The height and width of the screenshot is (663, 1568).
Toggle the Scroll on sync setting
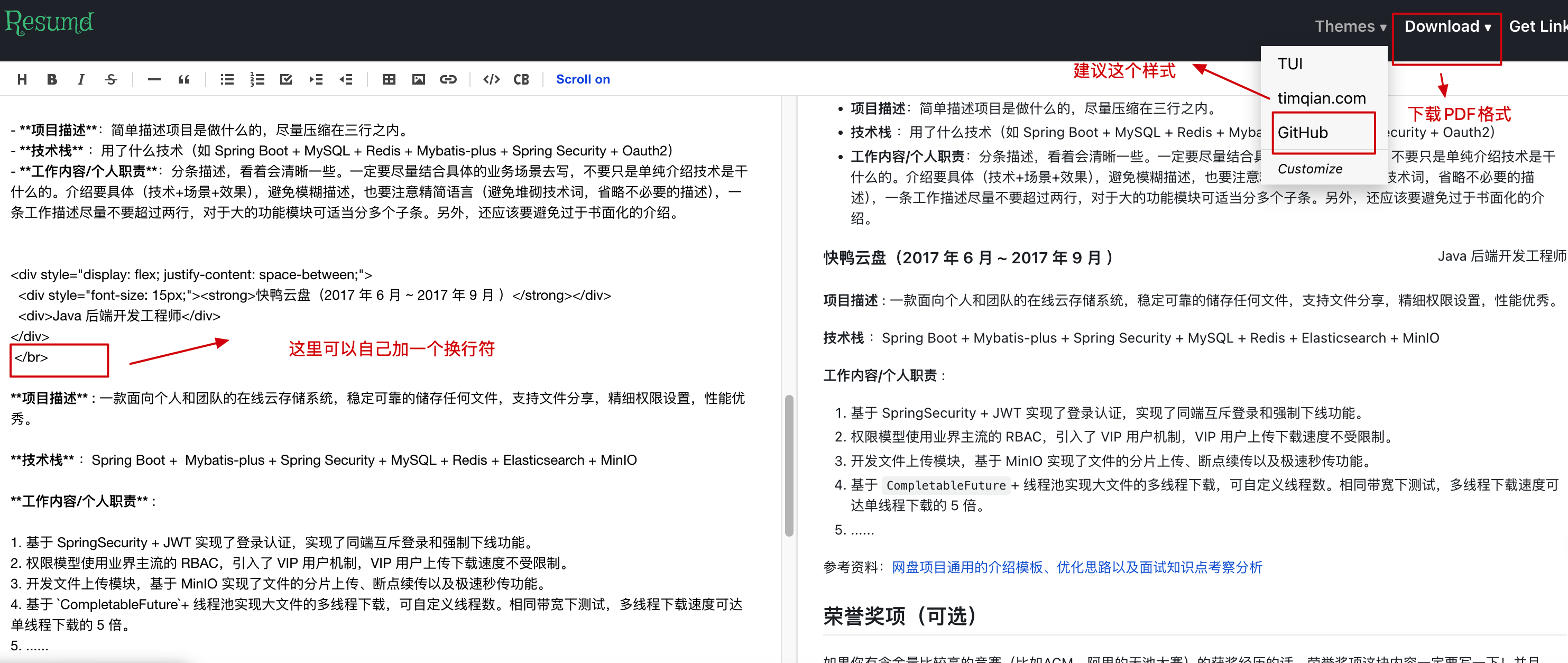pos(583,79)
